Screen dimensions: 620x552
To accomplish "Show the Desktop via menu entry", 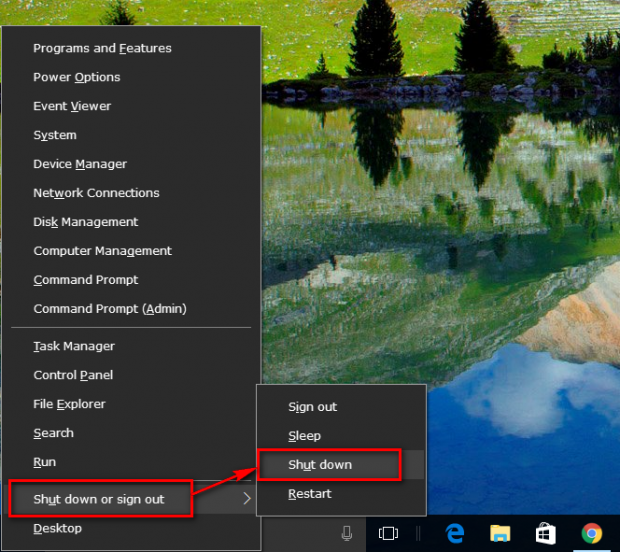I will tap(131, 528).
